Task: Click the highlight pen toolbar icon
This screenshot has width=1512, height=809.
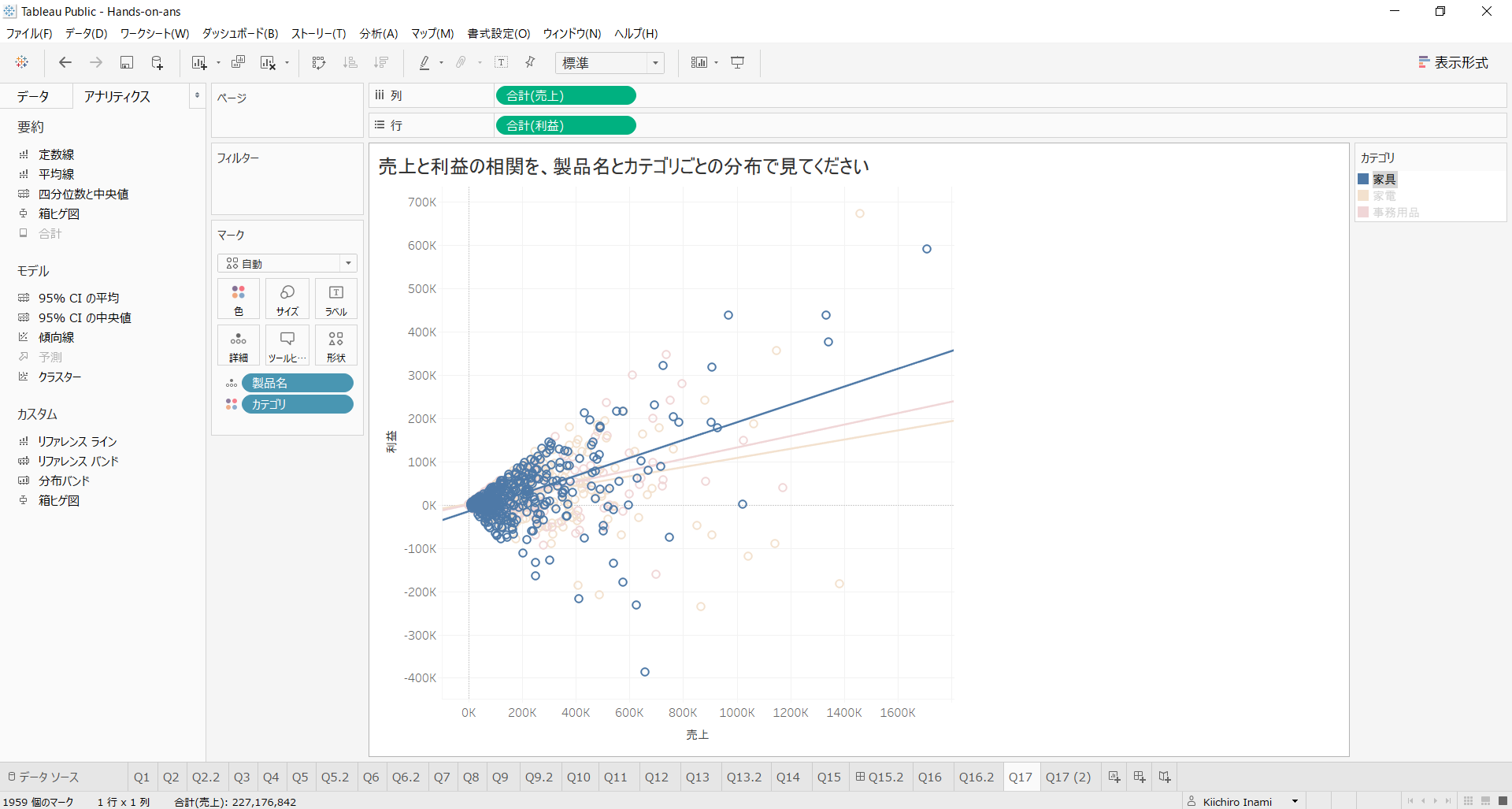Action: click(424, 62)
